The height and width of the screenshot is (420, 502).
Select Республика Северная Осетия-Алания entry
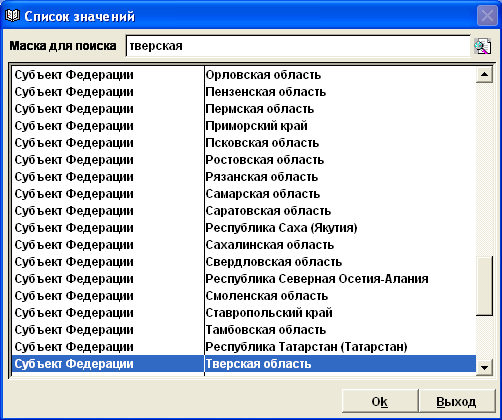244,279
